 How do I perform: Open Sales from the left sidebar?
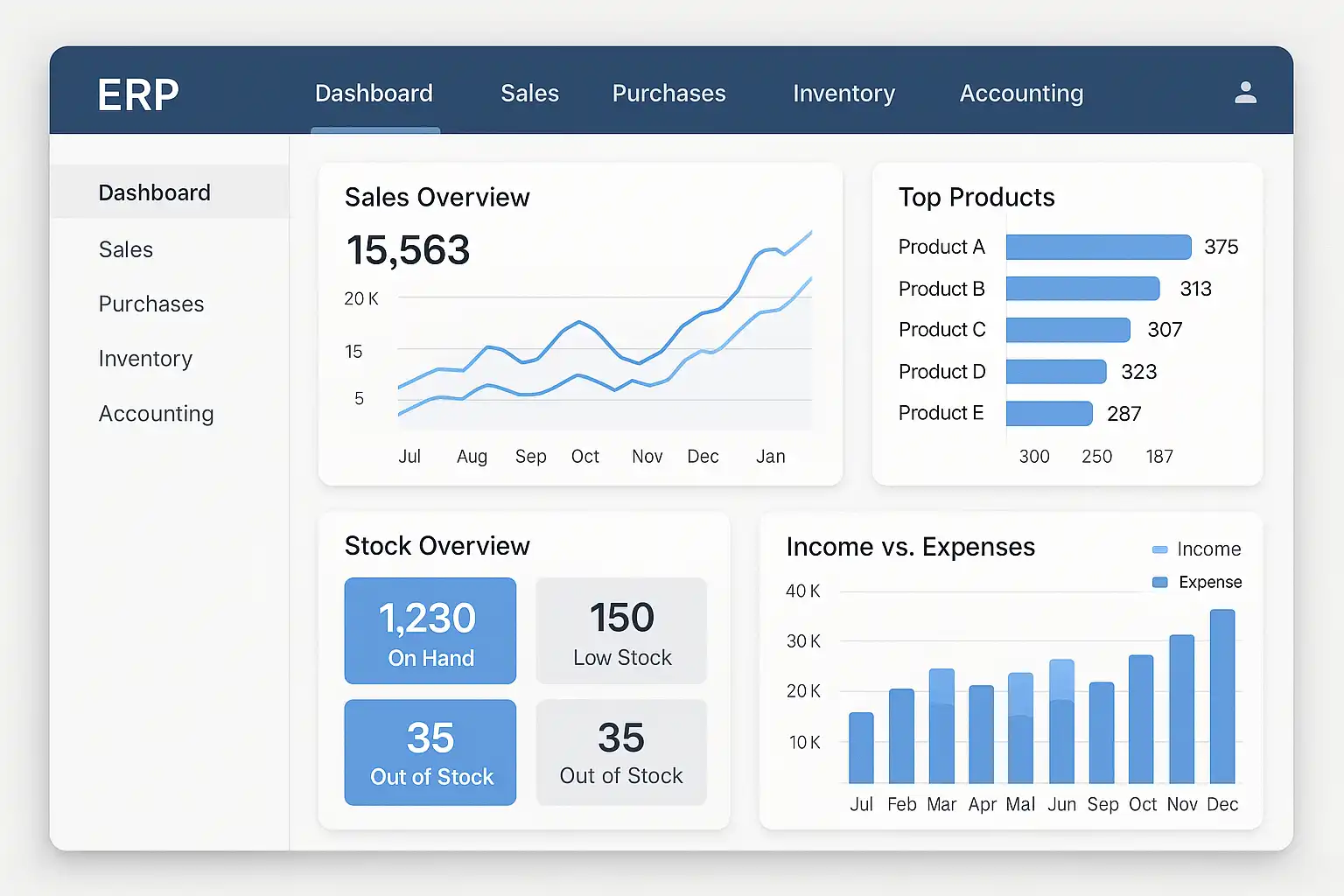point(126,250)
